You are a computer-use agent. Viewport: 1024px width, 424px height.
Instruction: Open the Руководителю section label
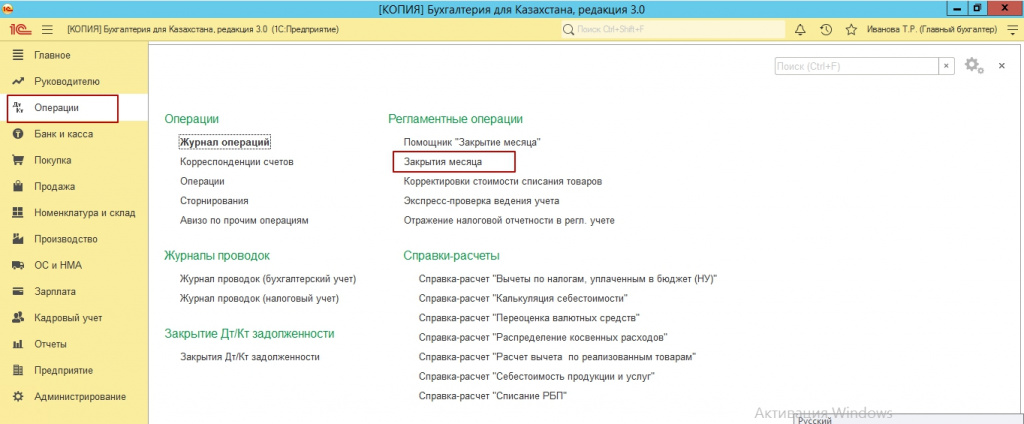click(x=67, y=82)
